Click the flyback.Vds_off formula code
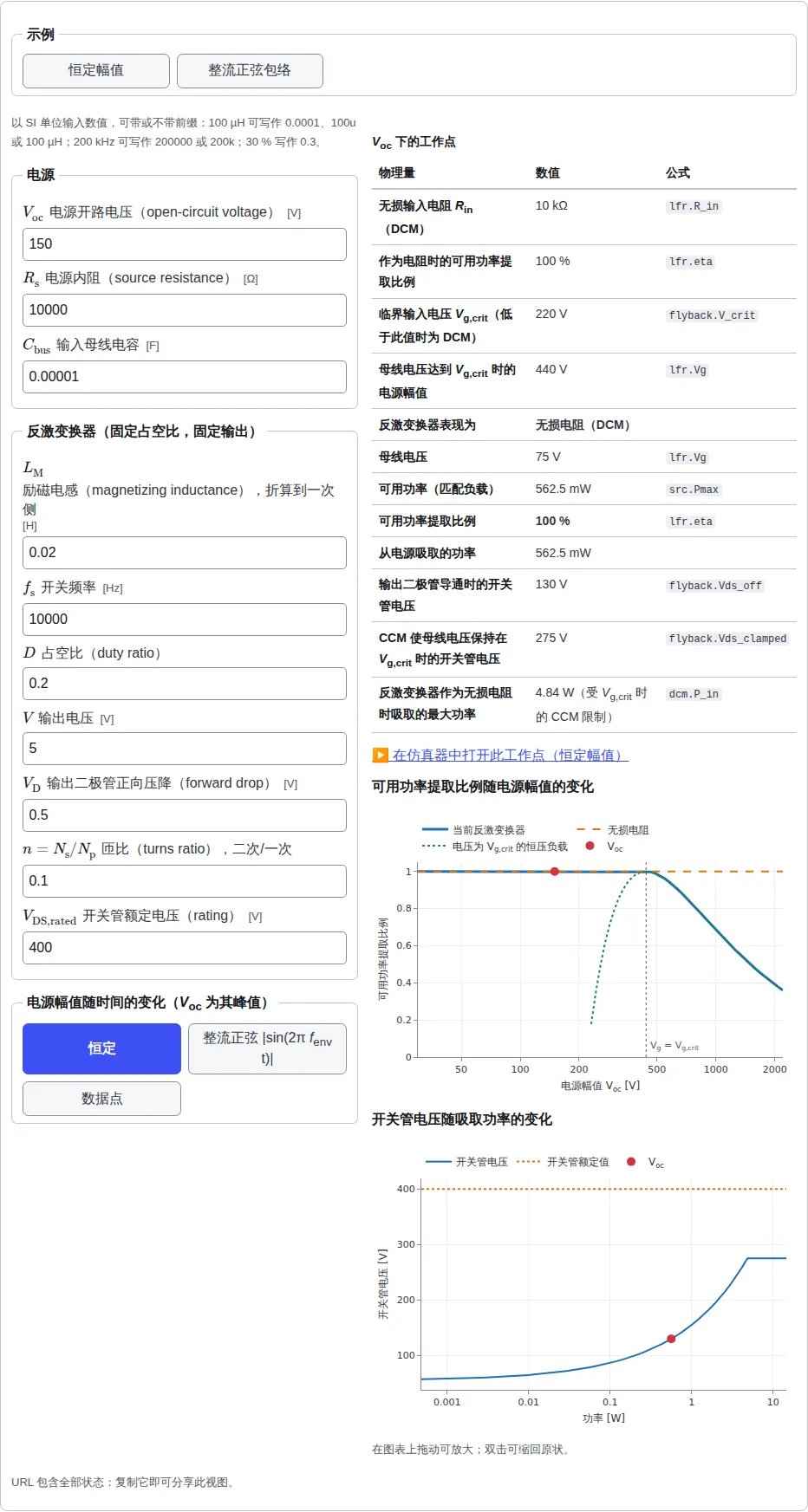This screenshot has width=808, height=1512. (715, 586)
